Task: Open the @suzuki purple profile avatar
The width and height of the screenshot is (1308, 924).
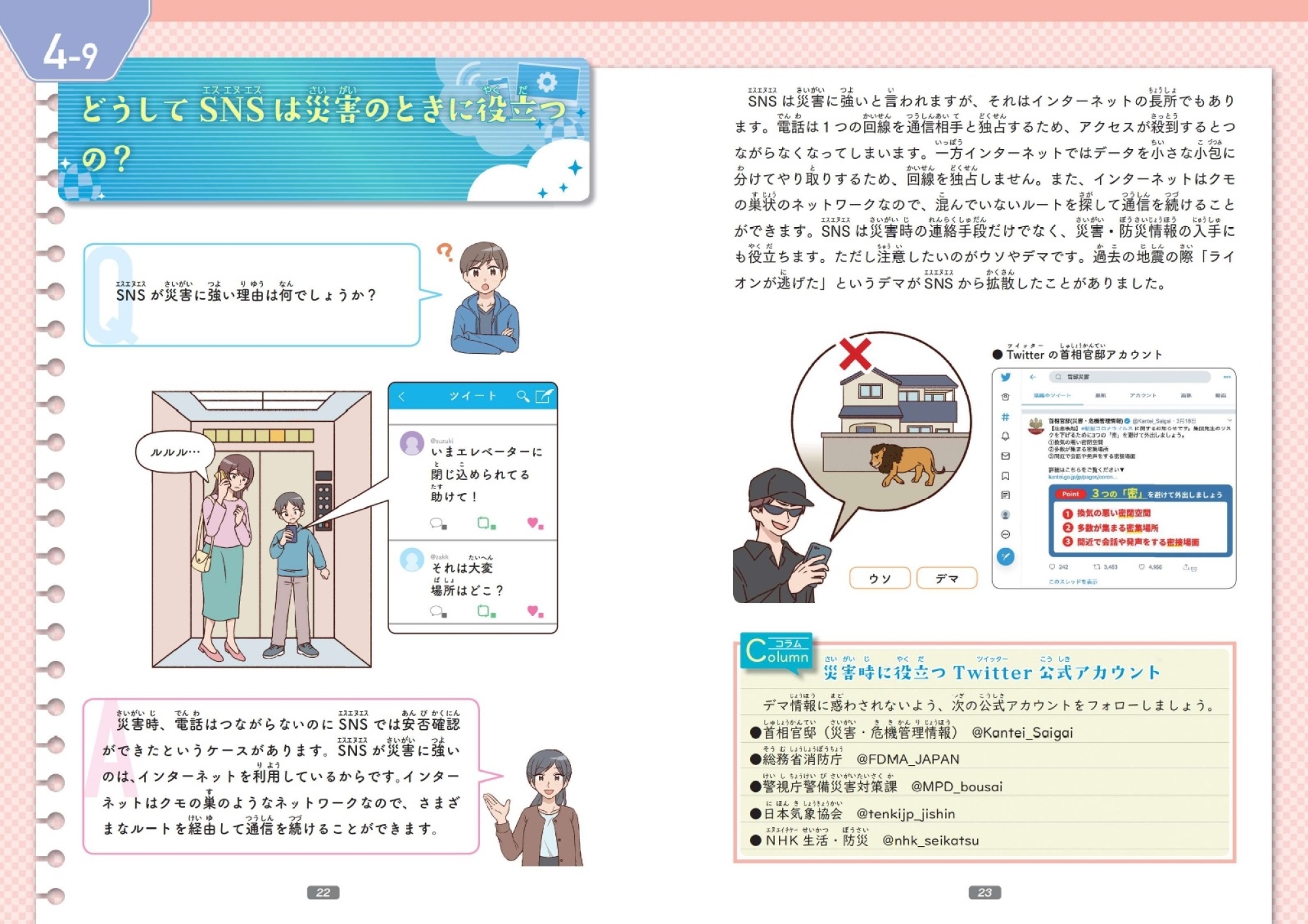Action: (412, 443)
